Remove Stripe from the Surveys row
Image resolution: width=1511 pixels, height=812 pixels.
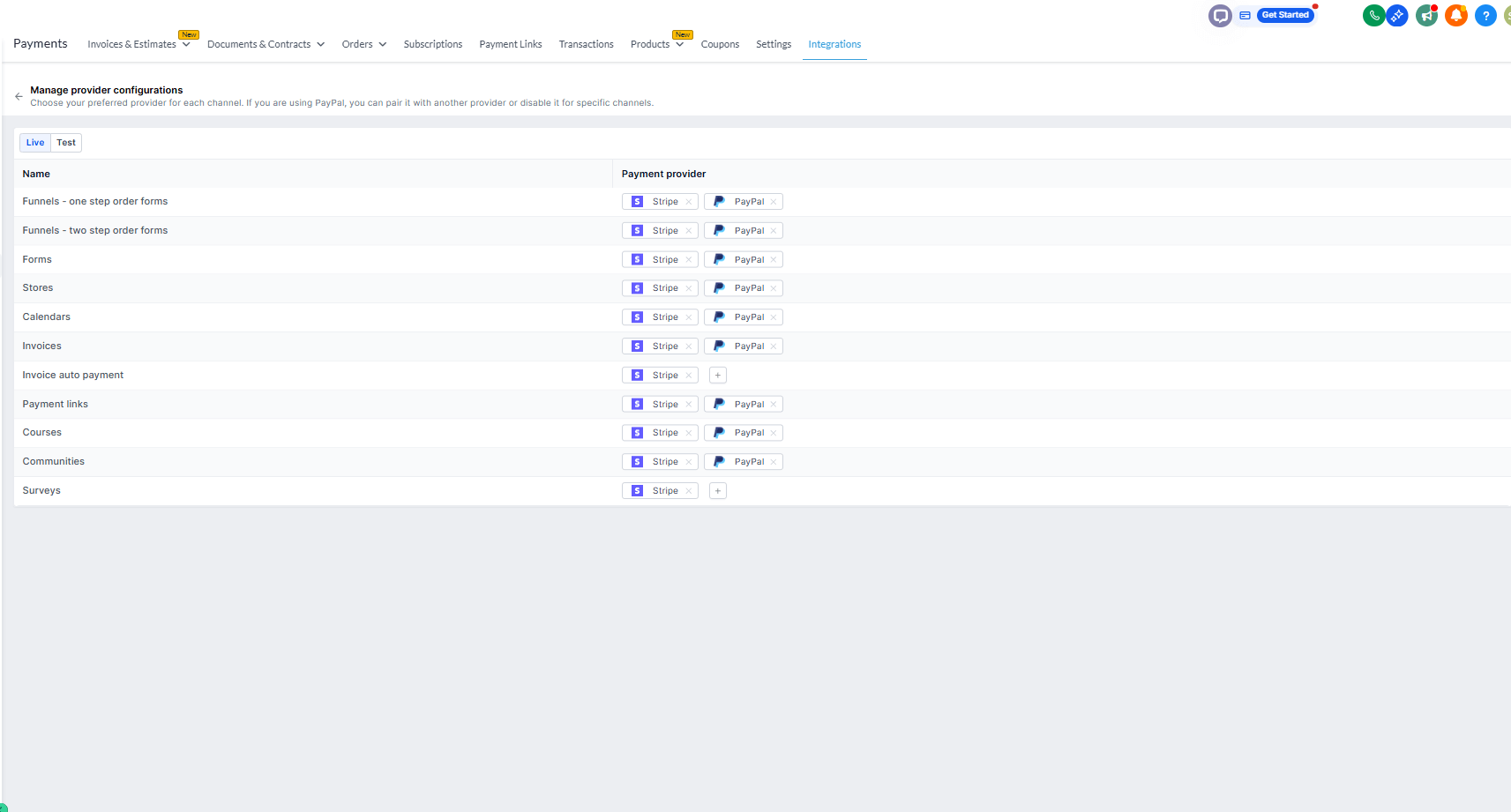coord(689,491)
